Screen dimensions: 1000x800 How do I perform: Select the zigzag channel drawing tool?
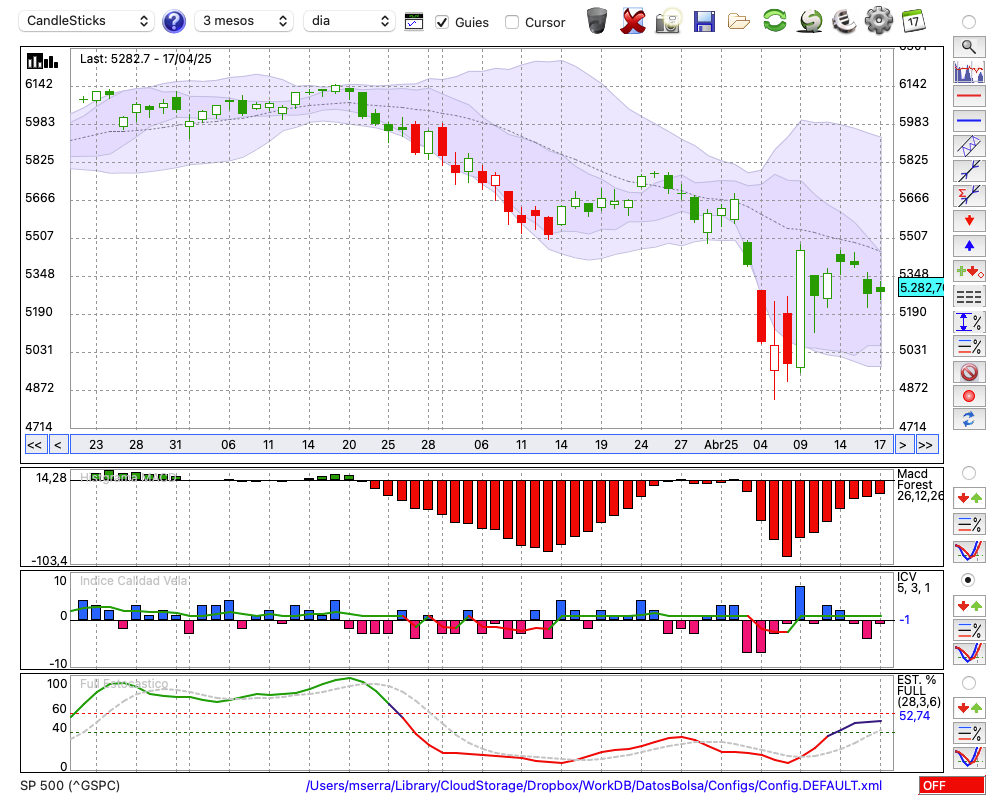(x=969, y=145)
